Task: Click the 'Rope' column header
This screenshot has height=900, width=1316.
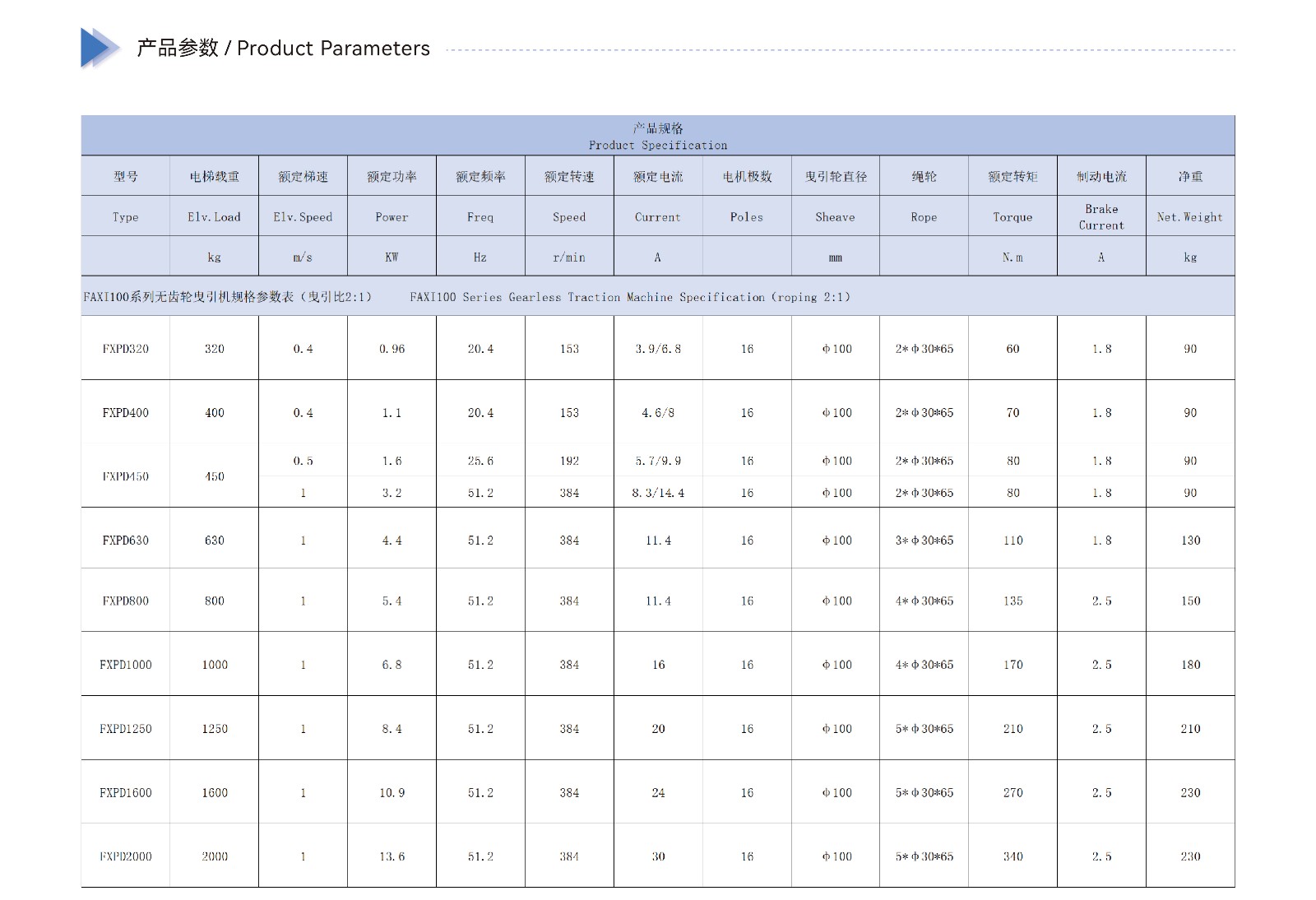Action: pyautogui.click(x=924, y=217)
